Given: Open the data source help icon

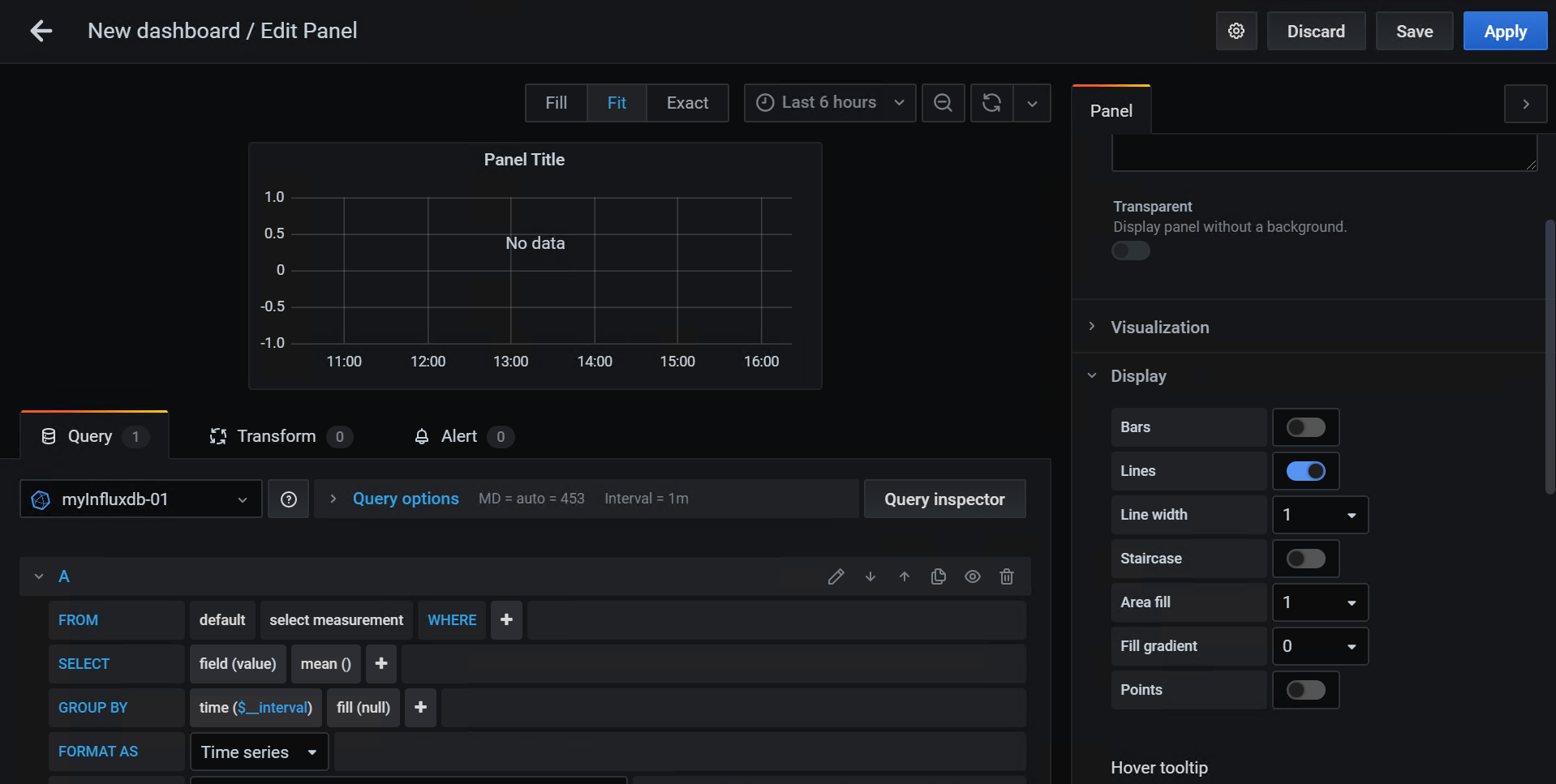Looking at the screenshot, I should (288, 499).
